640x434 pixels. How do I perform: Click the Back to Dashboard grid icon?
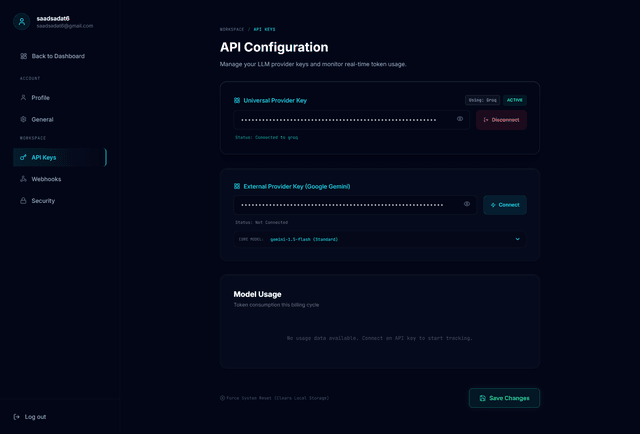point(23,56)
